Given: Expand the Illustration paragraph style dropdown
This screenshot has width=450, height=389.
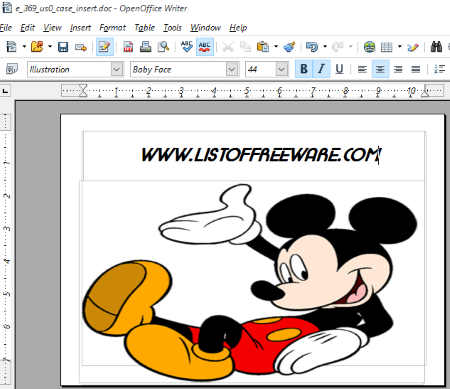Looking at the screenshot, I should 117,69.
